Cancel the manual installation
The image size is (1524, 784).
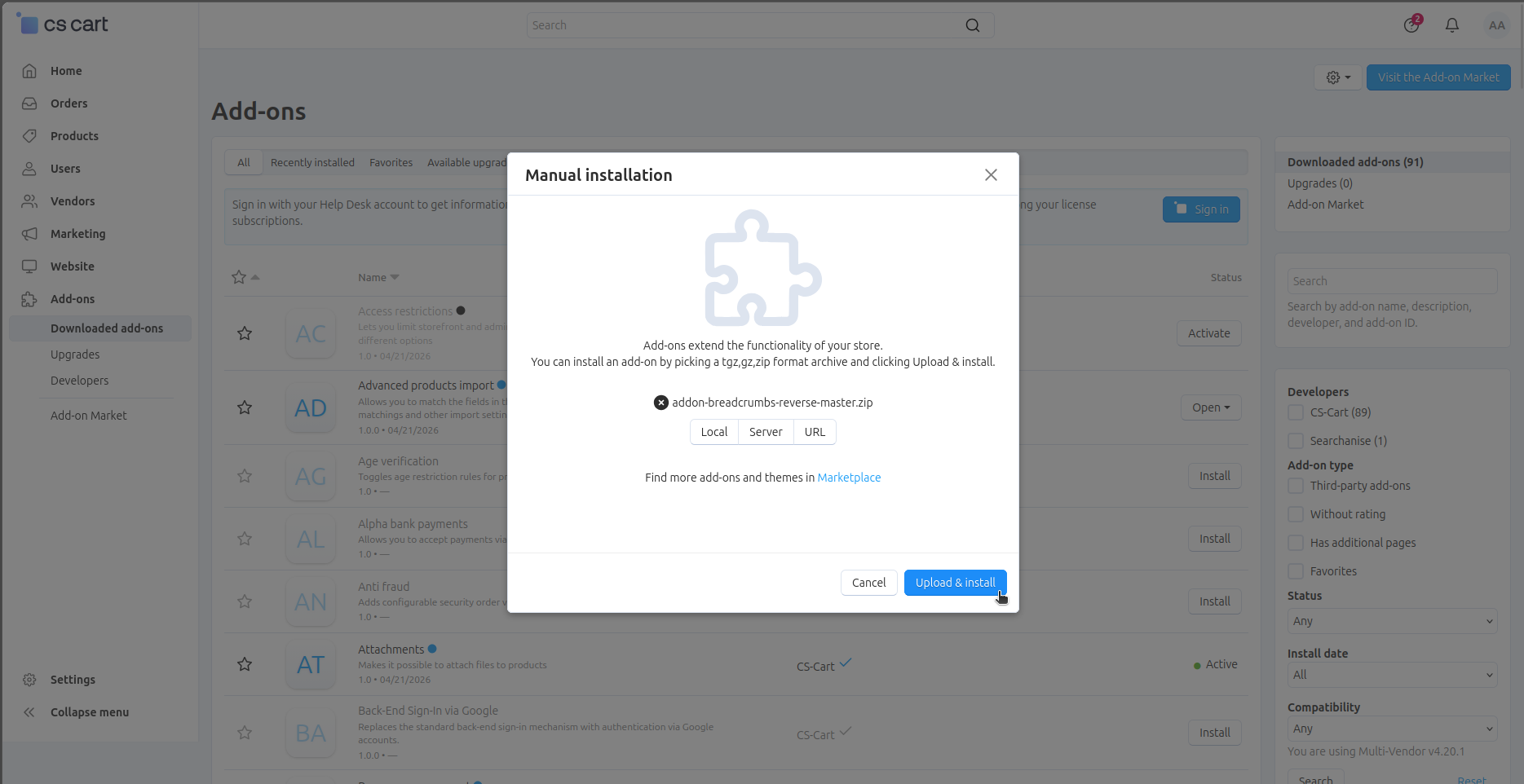pyautogui.click(x=868, y=583)
